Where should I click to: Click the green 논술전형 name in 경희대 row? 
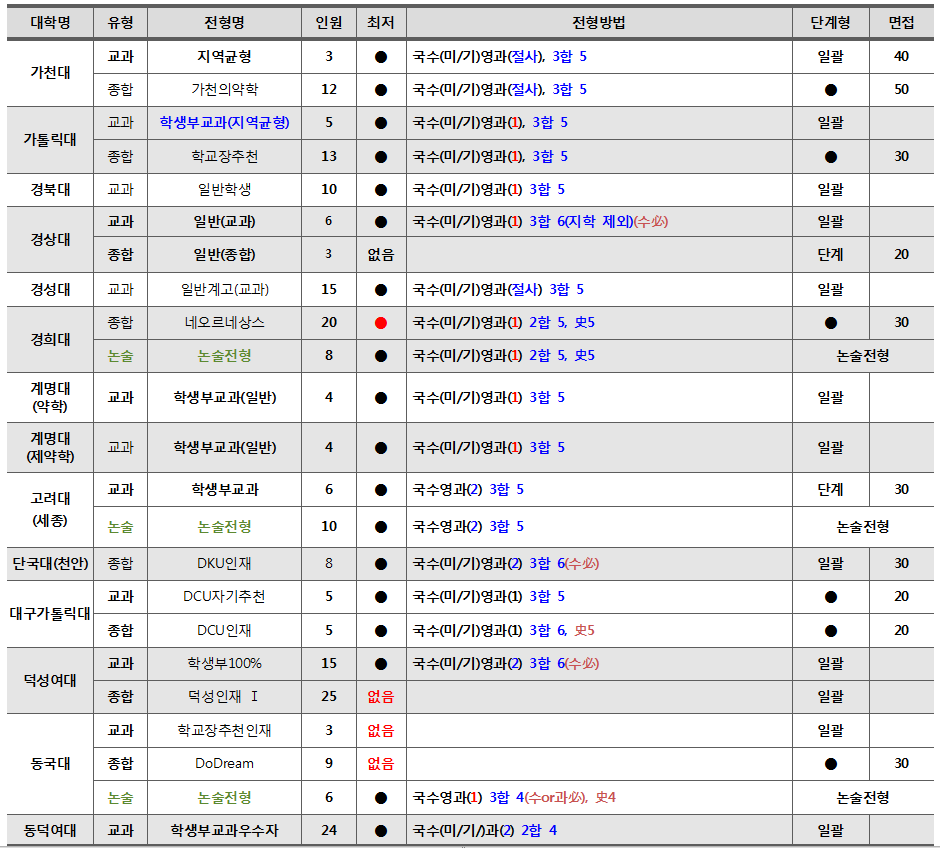[224, 356]
